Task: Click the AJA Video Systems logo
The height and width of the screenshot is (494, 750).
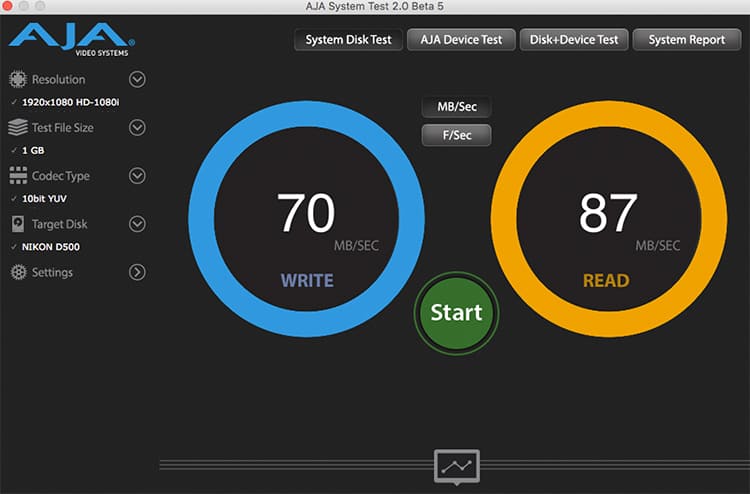Action: pos(70,40)
